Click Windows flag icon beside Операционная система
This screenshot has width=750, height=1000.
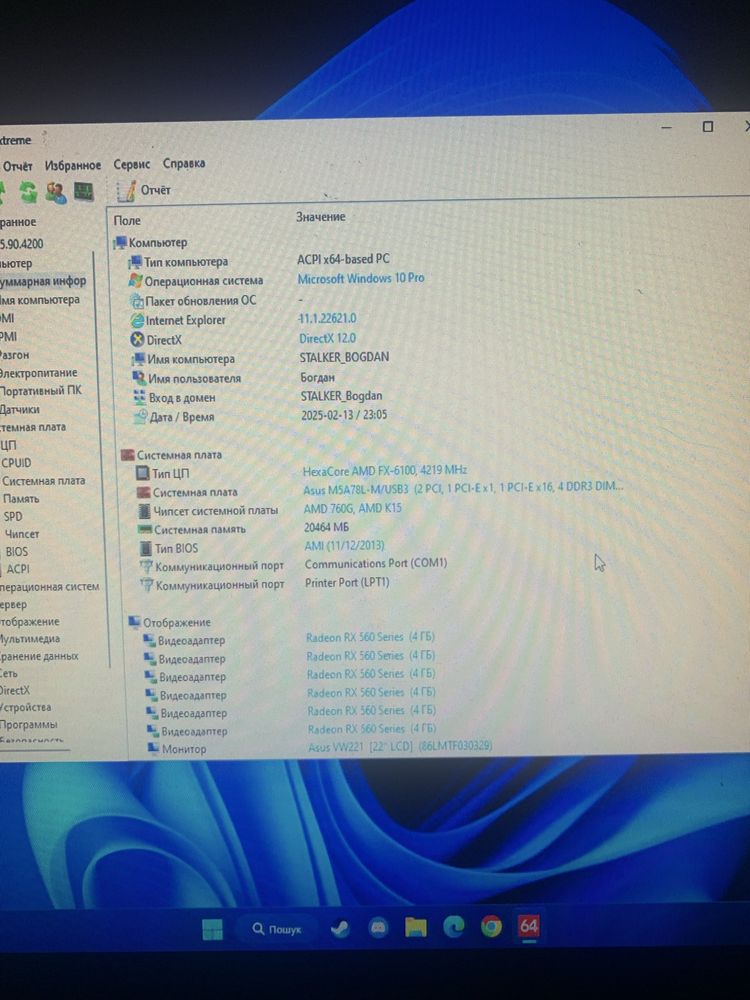coord(135,281)
